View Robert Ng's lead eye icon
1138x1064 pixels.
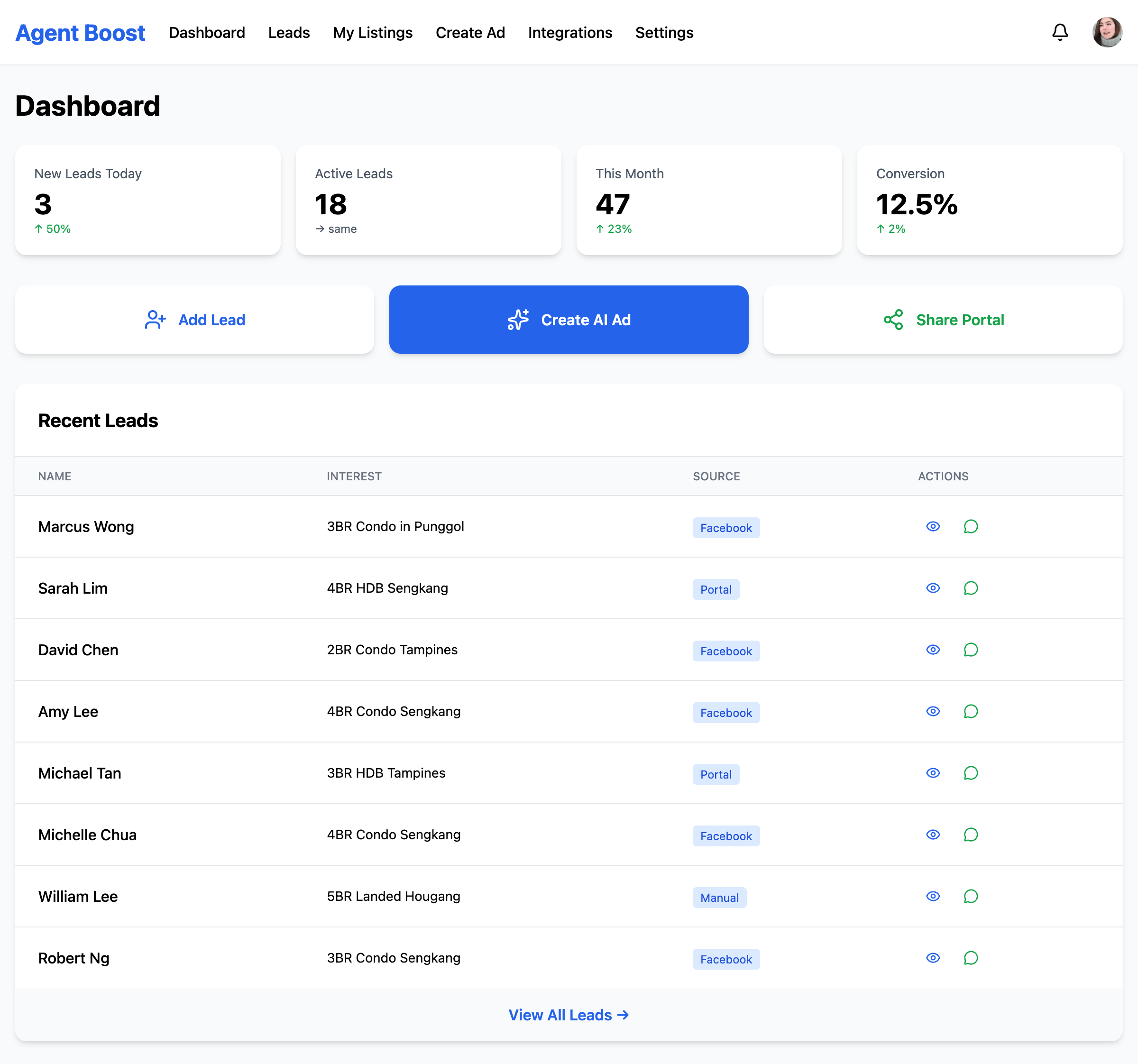(x=933, y=958)
